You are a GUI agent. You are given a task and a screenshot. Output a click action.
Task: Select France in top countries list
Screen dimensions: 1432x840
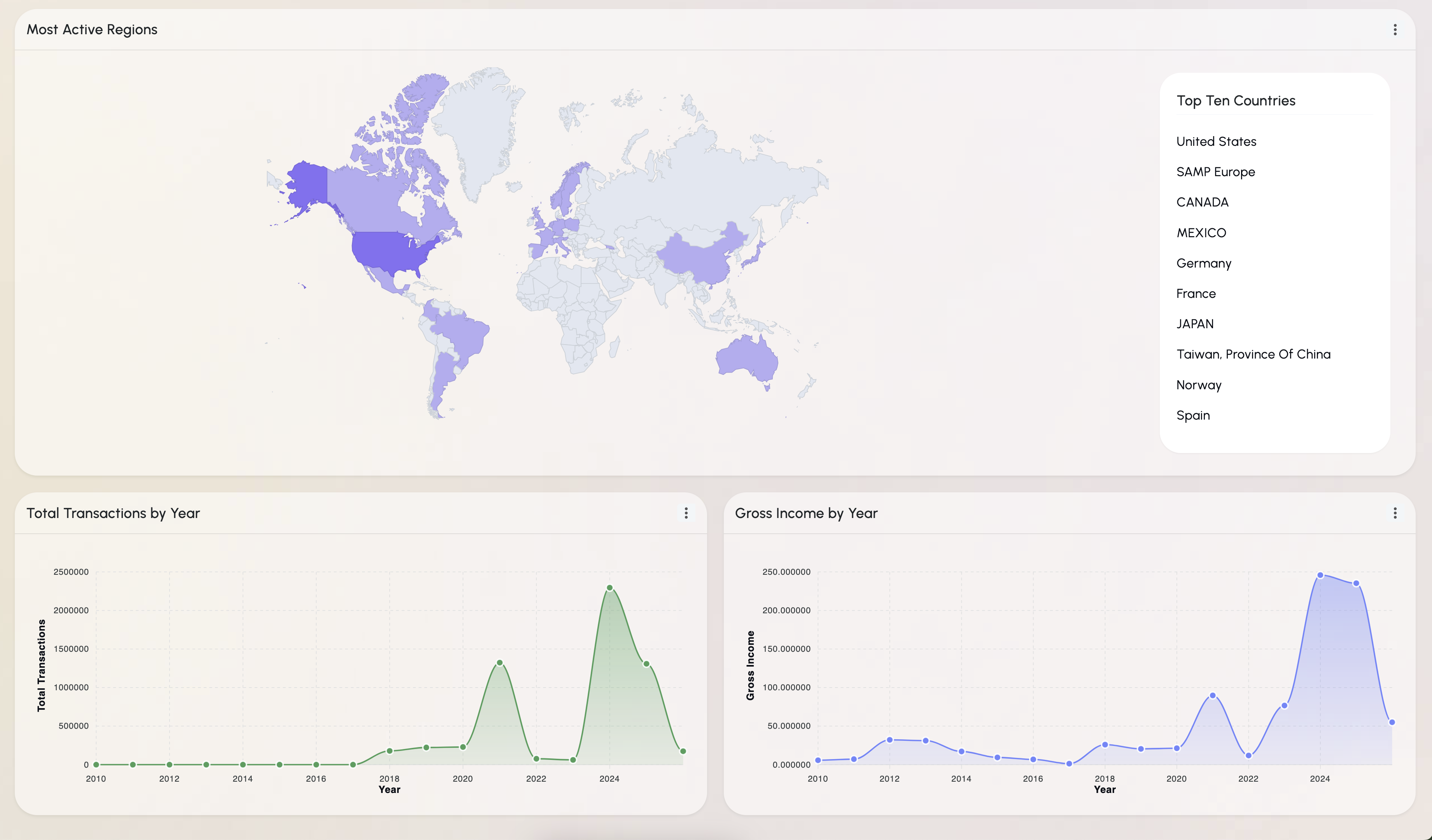(x=1196, y=294)
